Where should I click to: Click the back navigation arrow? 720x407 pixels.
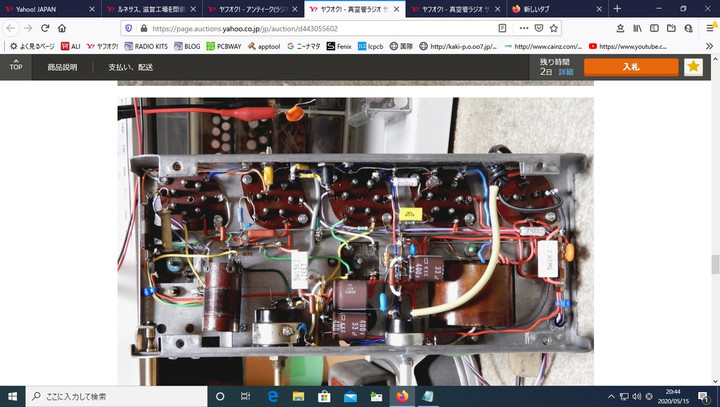10,28
